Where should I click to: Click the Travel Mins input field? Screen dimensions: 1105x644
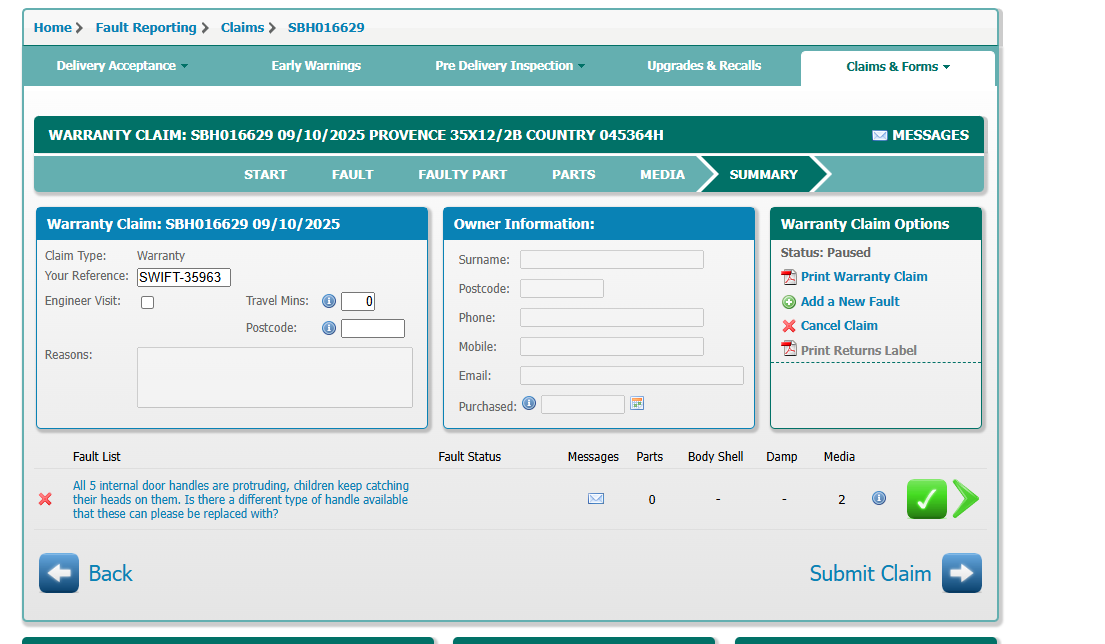click(x=358, y=302)
